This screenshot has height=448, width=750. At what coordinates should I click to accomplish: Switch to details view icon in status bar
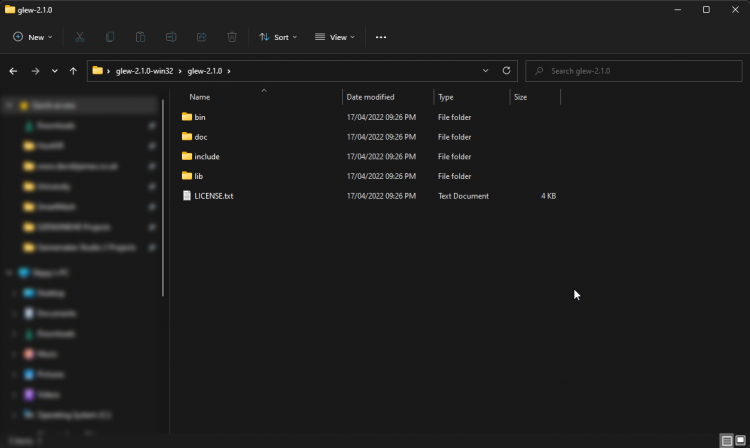[x=727, y=440]
